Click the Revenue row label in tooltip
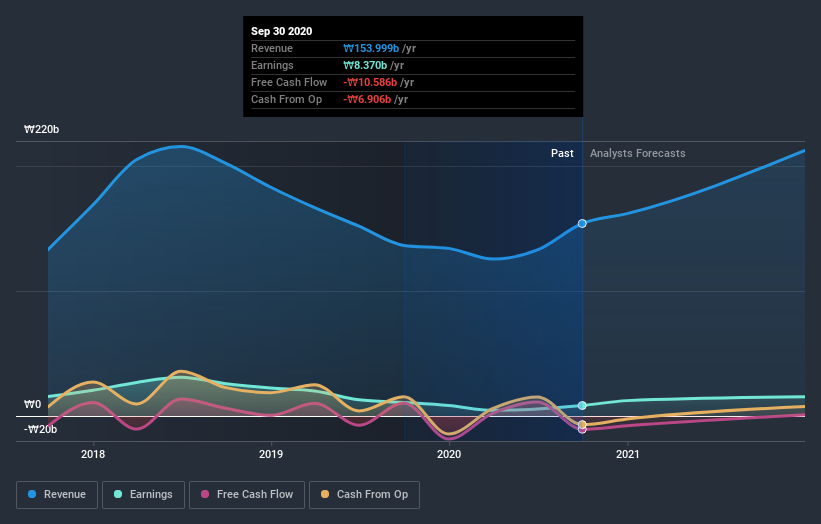 pos(272,48)
